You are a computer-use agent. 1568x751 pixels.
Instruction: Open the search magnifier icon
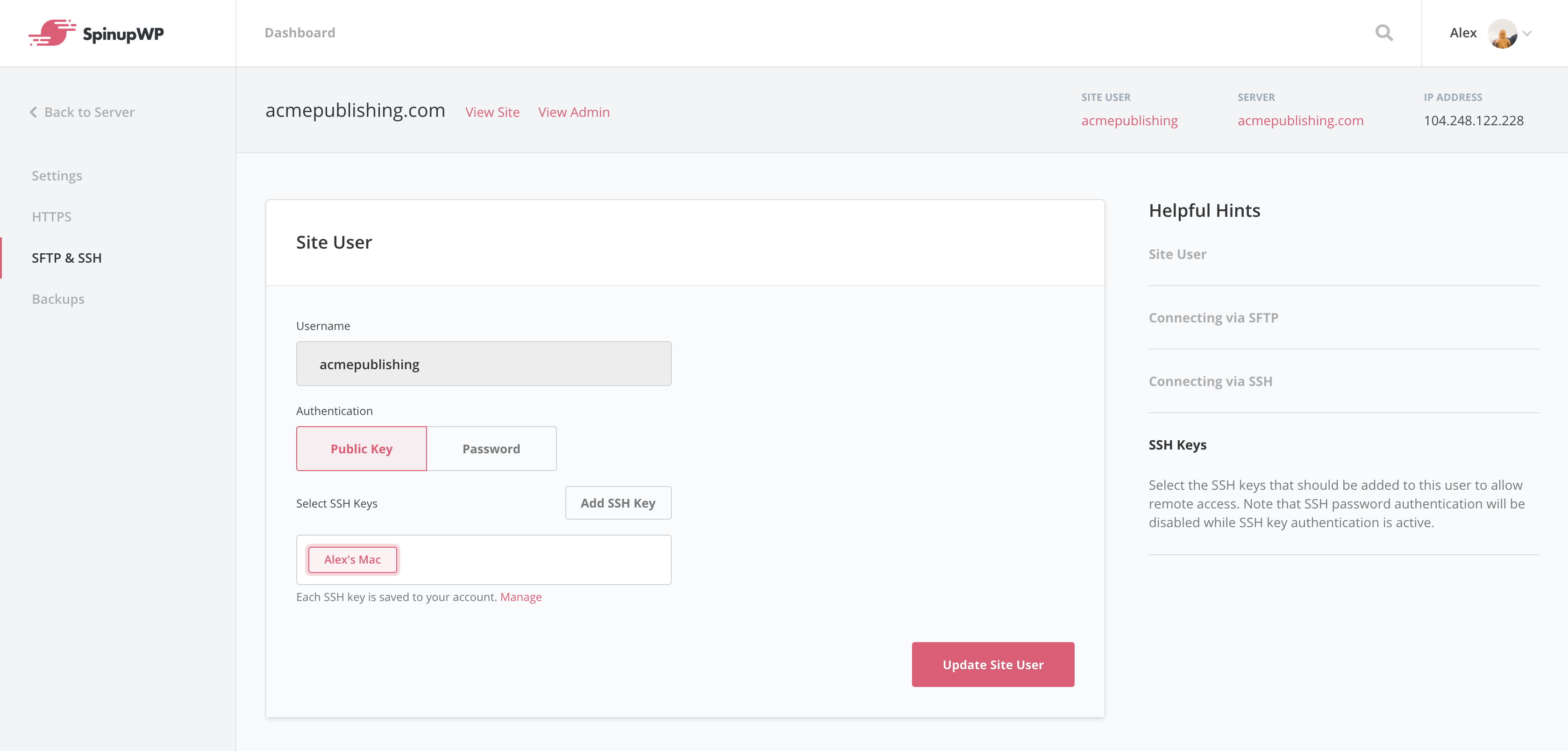click(x=1383, y=33)
